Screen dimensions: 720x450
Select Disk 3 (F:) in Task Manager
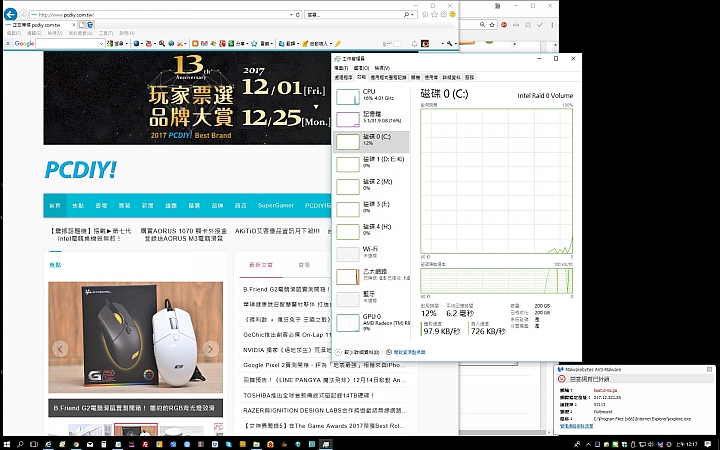point(371,209)
